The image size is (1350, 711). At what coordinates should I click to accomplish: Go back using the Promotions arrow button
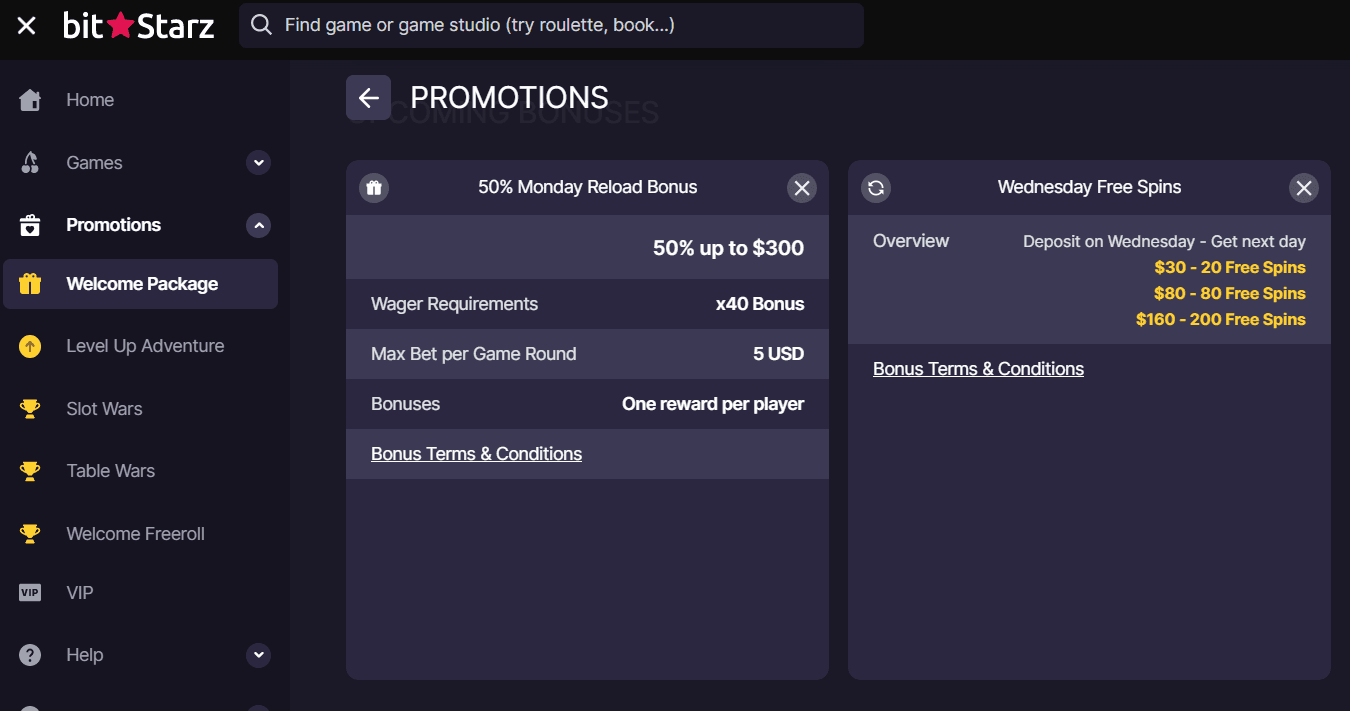[368, 98]
